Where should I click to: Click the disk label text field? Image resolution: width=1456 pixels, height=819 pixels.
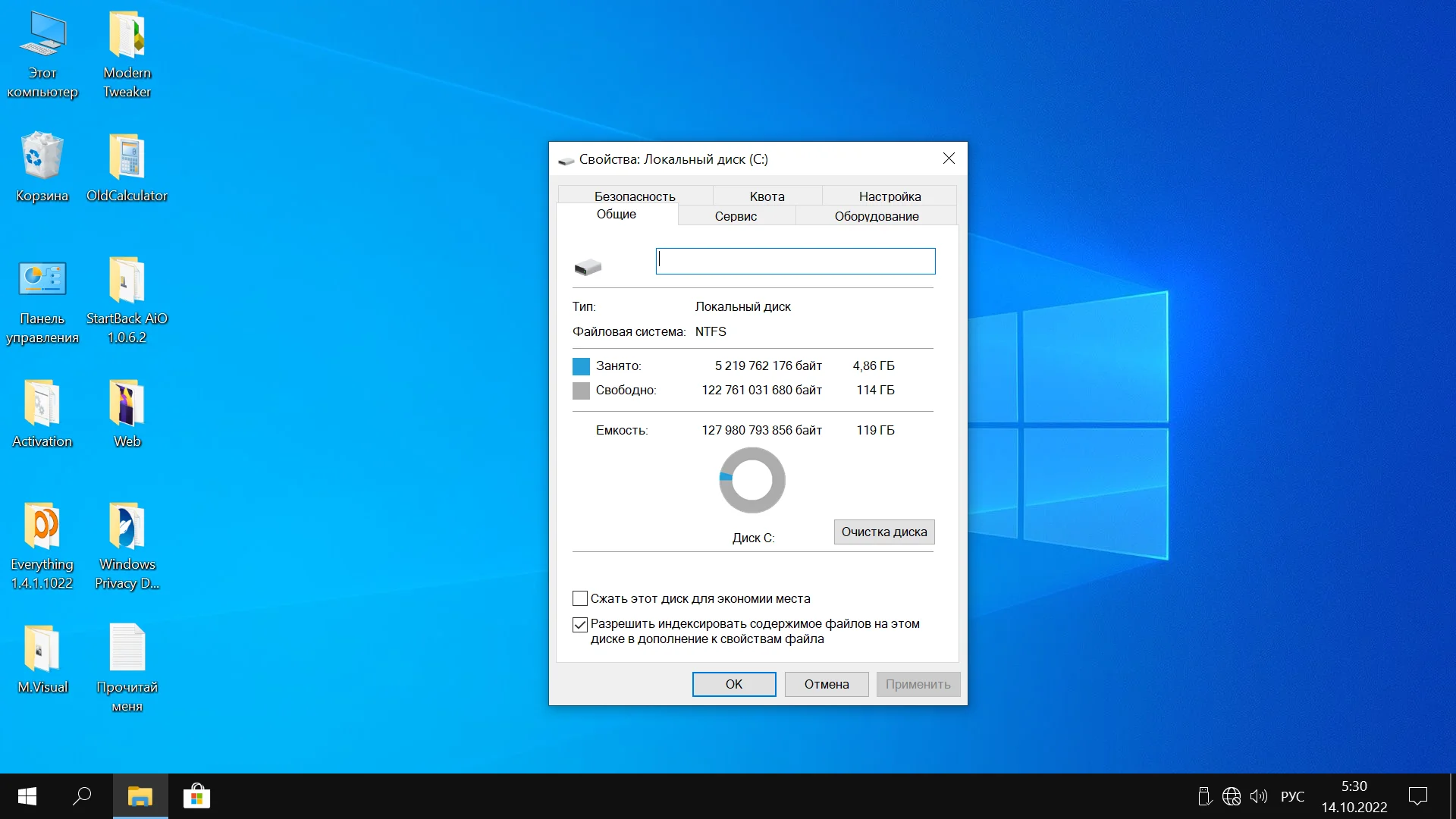[795, 262]
